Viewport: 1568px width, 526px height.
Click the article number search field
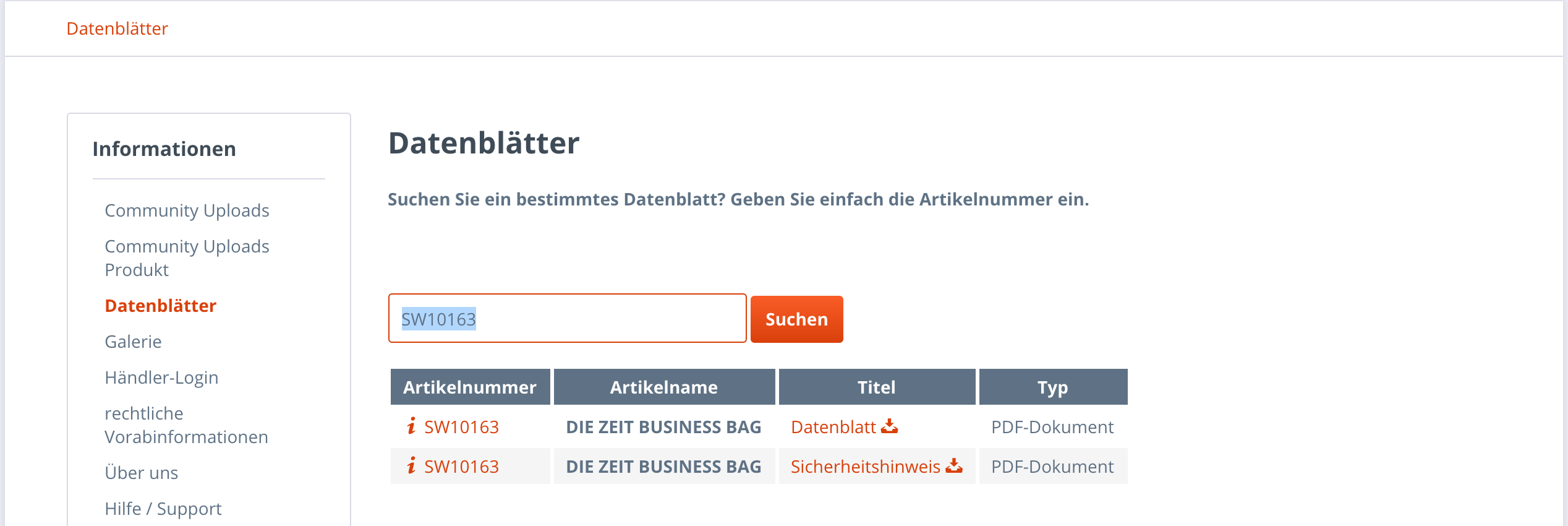tap(567, 319)
